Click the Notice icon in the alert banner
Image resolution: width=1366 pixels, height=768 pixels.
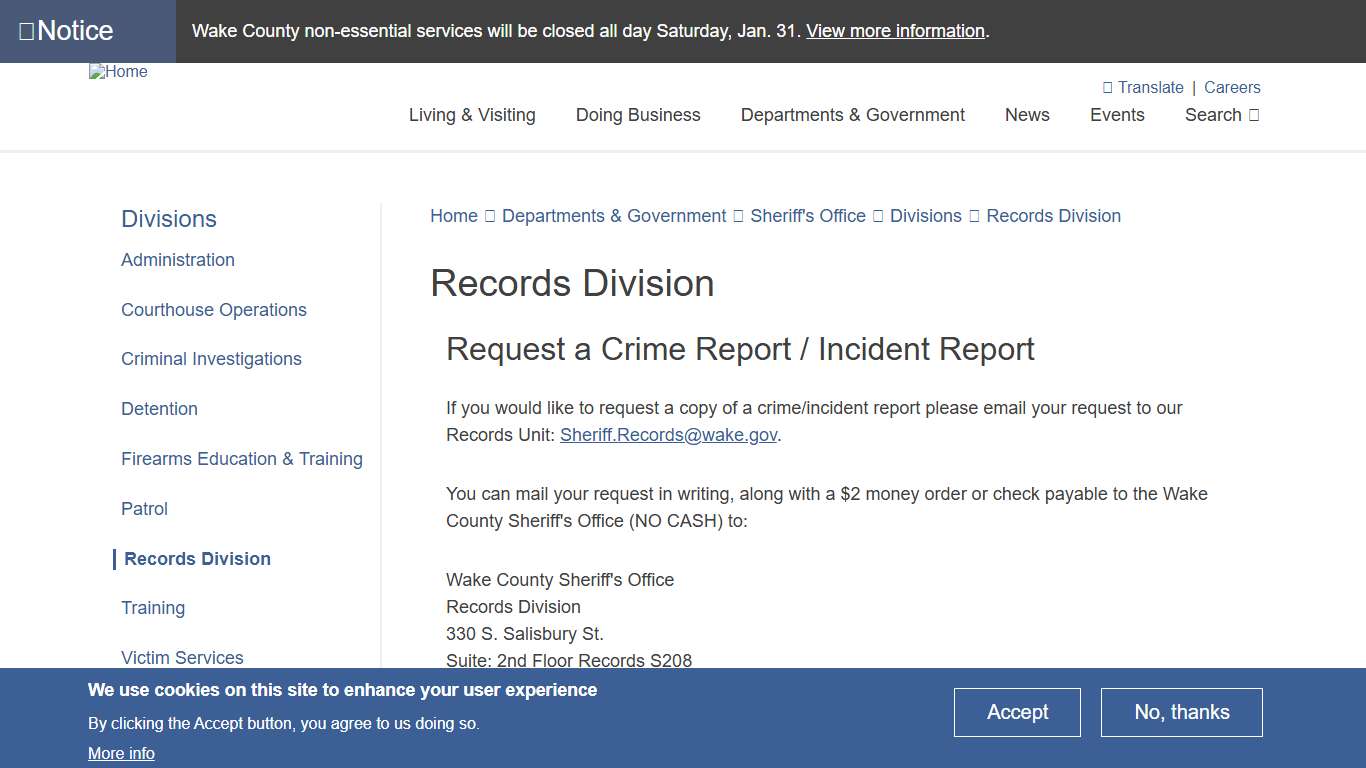pyautogui.click(x=27, y=30)
